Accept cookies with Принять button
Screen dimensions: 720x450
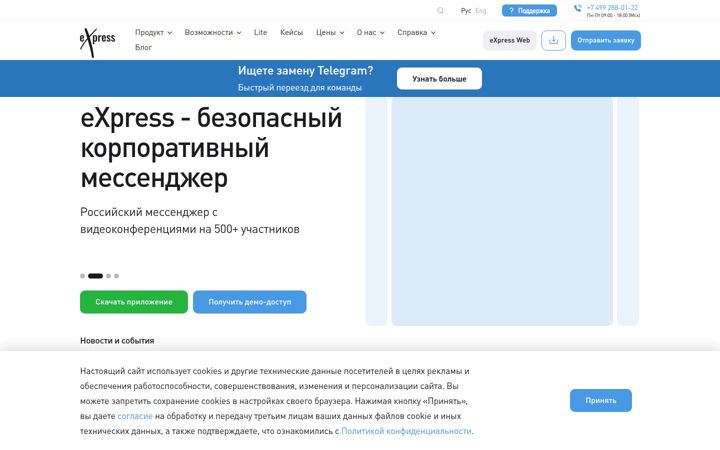click(601, 400)
